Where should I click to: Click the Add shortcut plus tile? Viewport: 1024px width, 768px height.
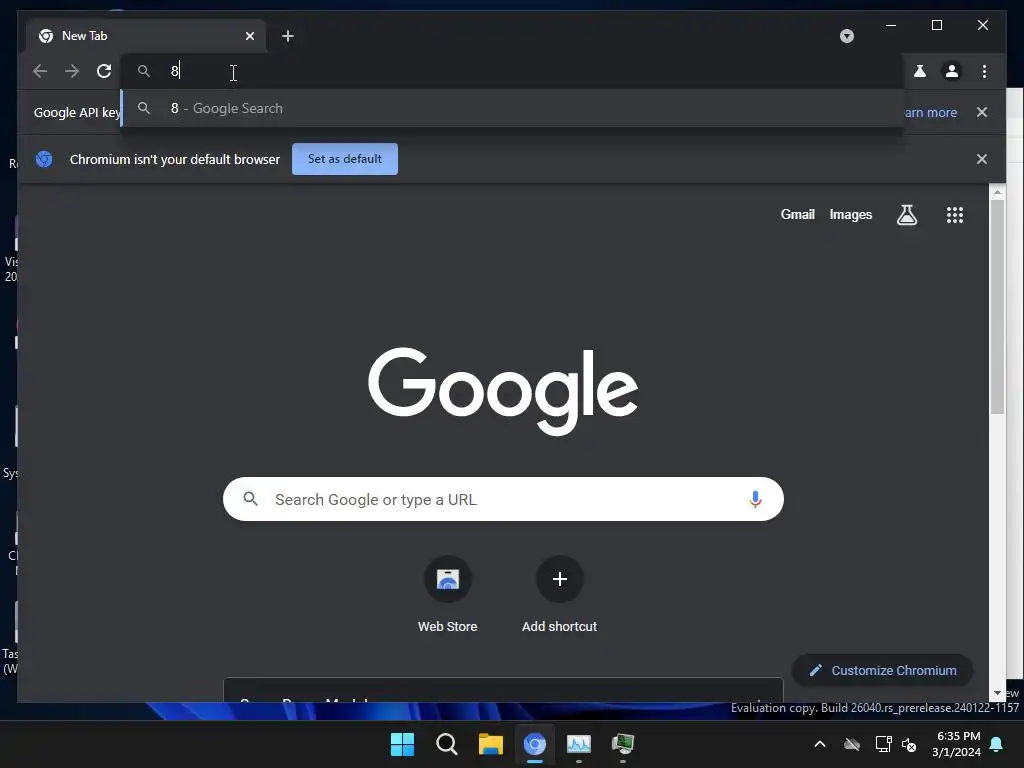560,594
